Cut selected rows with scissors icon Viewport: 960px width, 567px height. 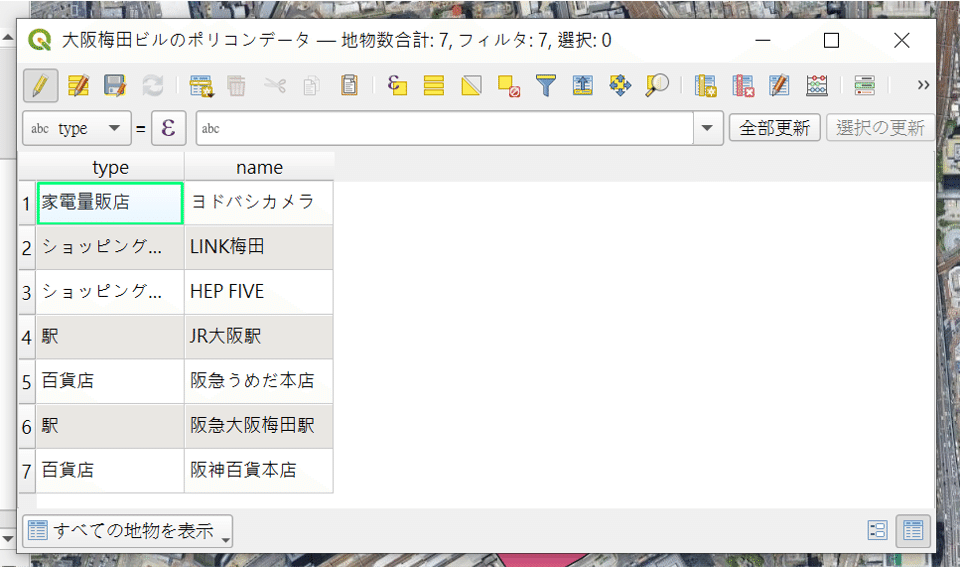coord(275,85)
